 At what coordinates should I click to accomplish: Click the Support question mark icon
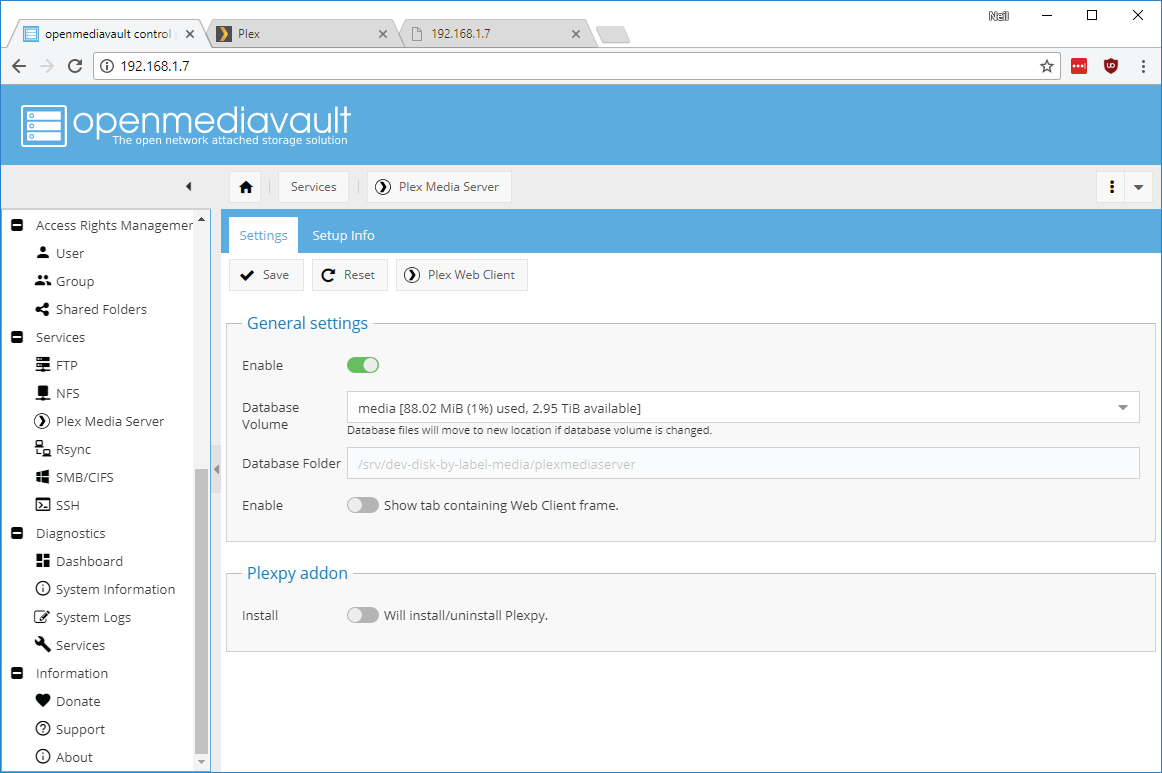pos(43,729)
